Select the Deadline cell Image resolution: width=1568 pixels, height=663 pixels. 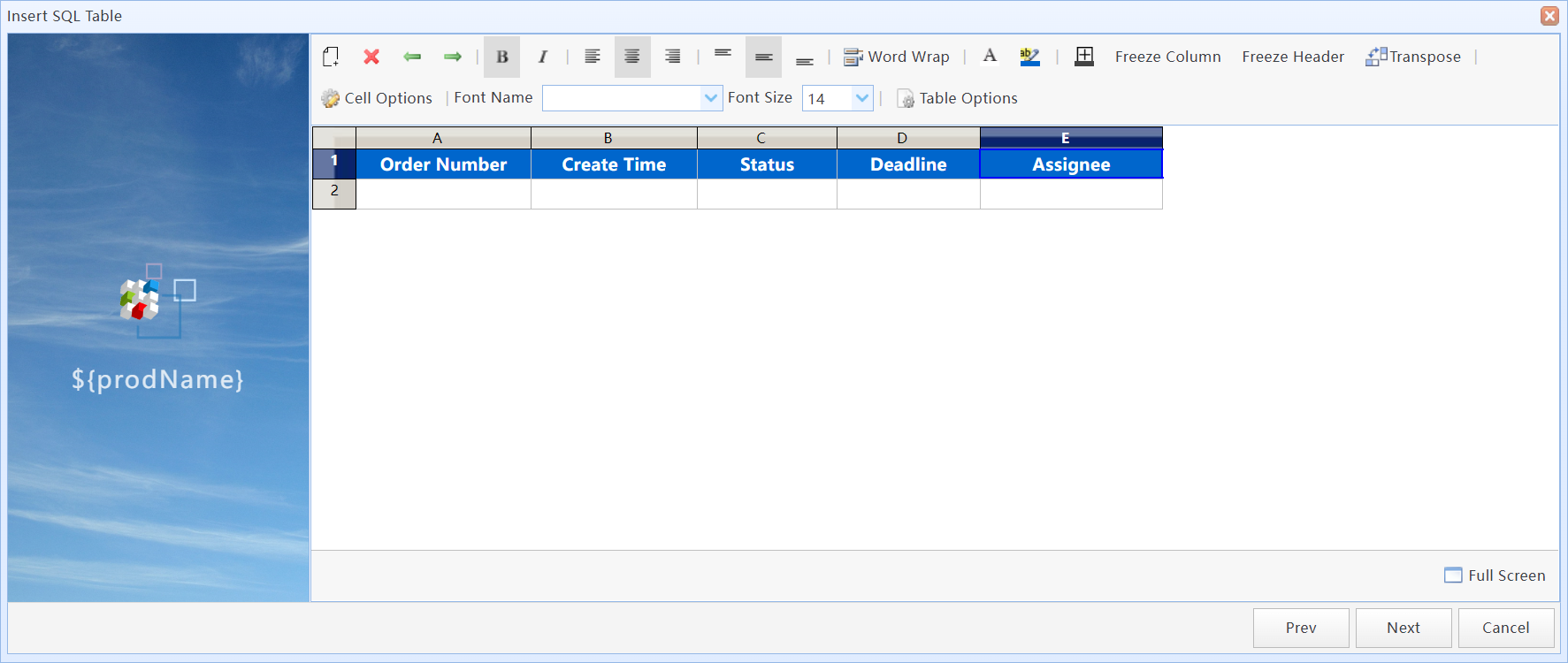click(908, 164)
